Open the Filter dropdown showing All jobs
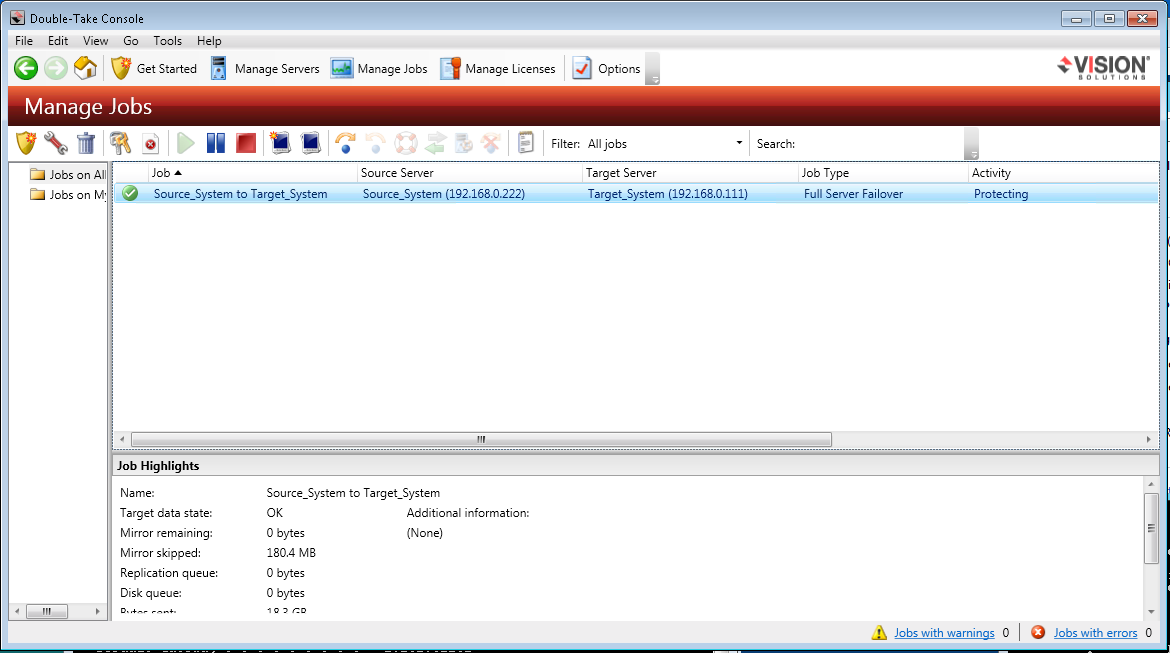 point(666,144)
